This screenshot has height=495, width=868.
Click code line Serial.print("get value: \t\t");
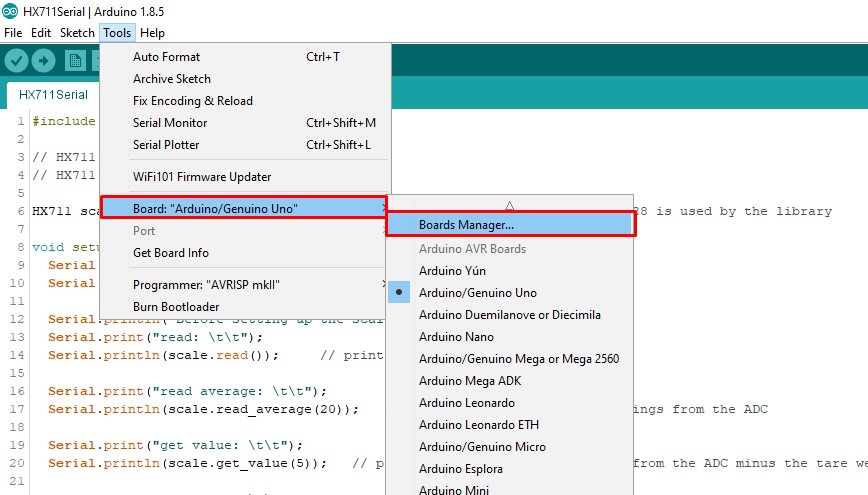coord(175,445)
